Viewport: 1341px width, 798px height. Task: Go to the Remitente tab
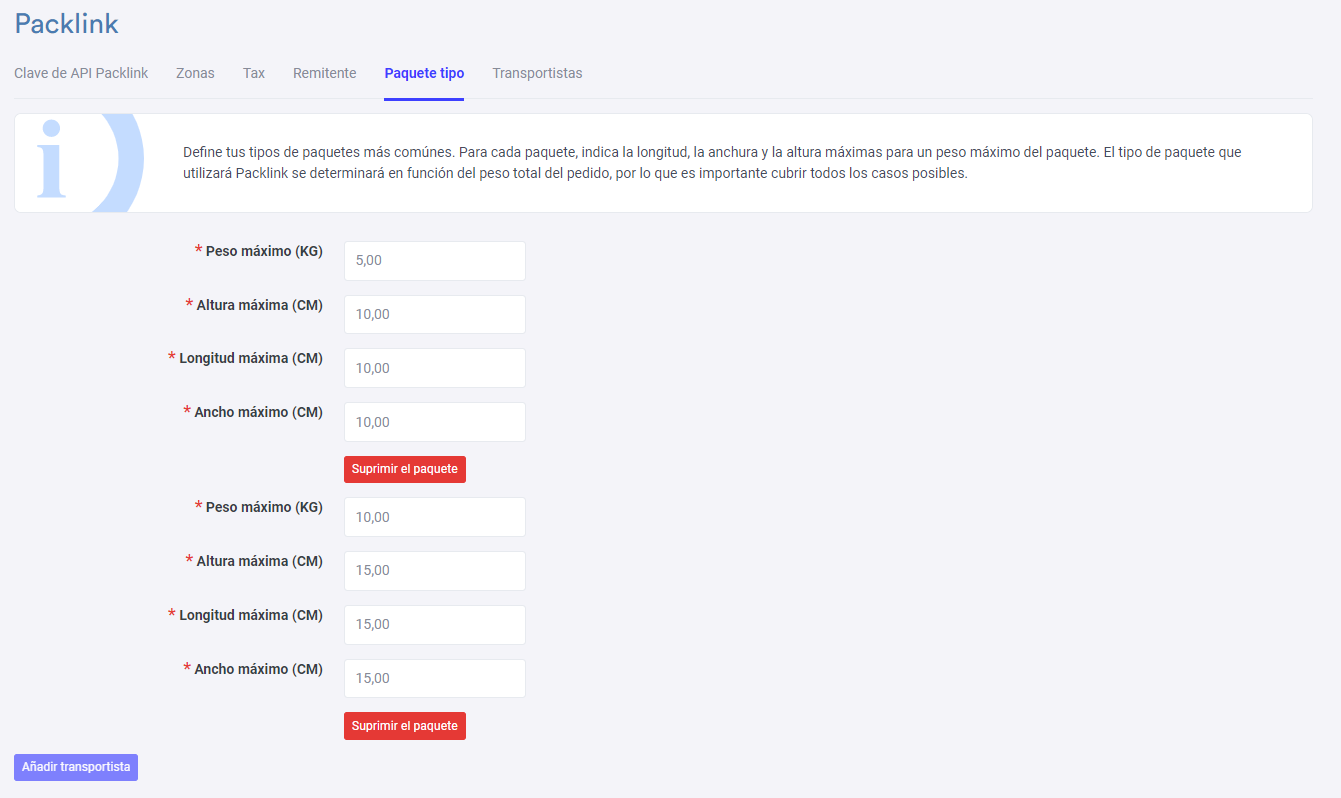pyautogui.click(x=325, y=73)
